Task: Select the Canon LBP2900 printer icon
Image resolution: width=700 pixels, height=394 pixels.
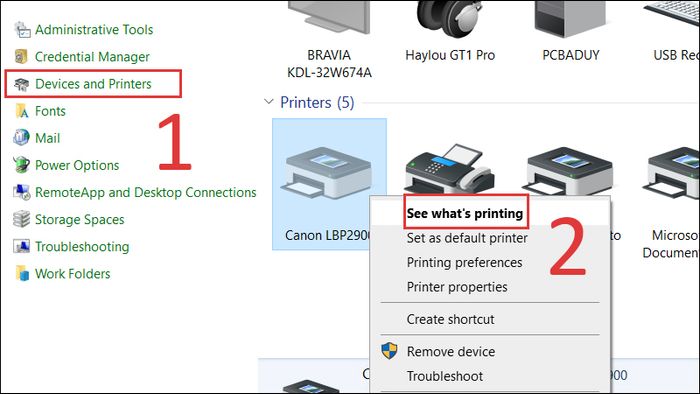Action: (x=326, y=173)
